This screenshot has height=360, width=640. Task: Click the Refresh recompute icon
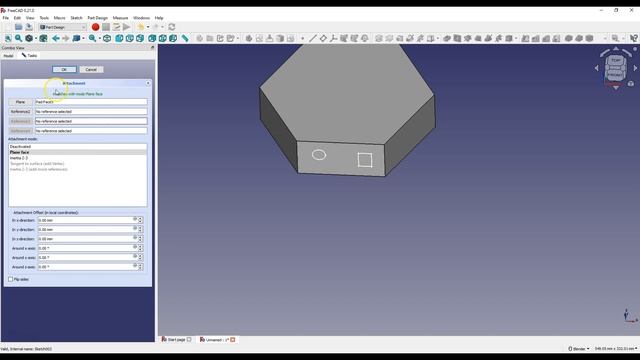(x=172, y=27)
